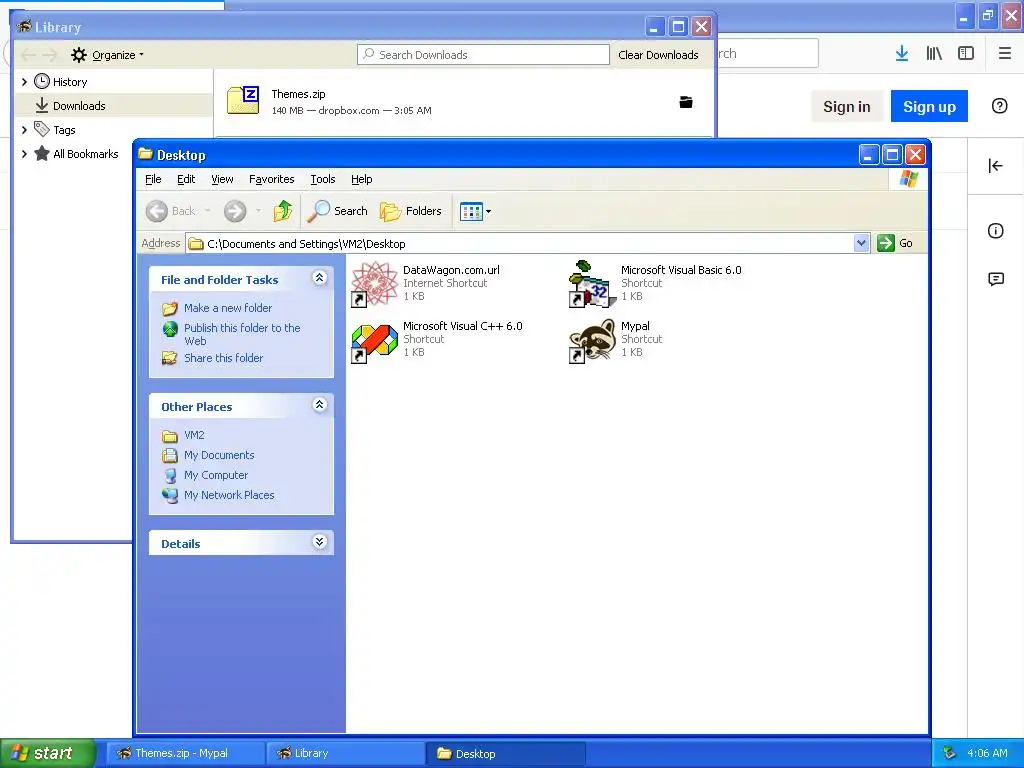1024x768 pixels.
Task: Collapse the File and Folder Tasks panel
Action: (319, 278)
